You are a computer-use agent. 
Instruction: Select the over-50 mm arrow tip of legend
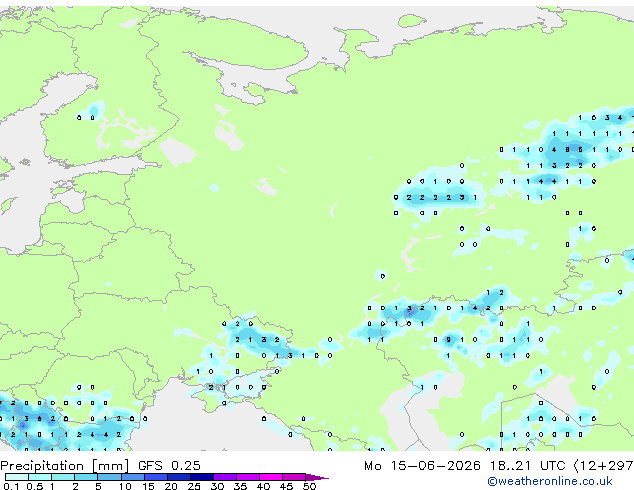317,477
